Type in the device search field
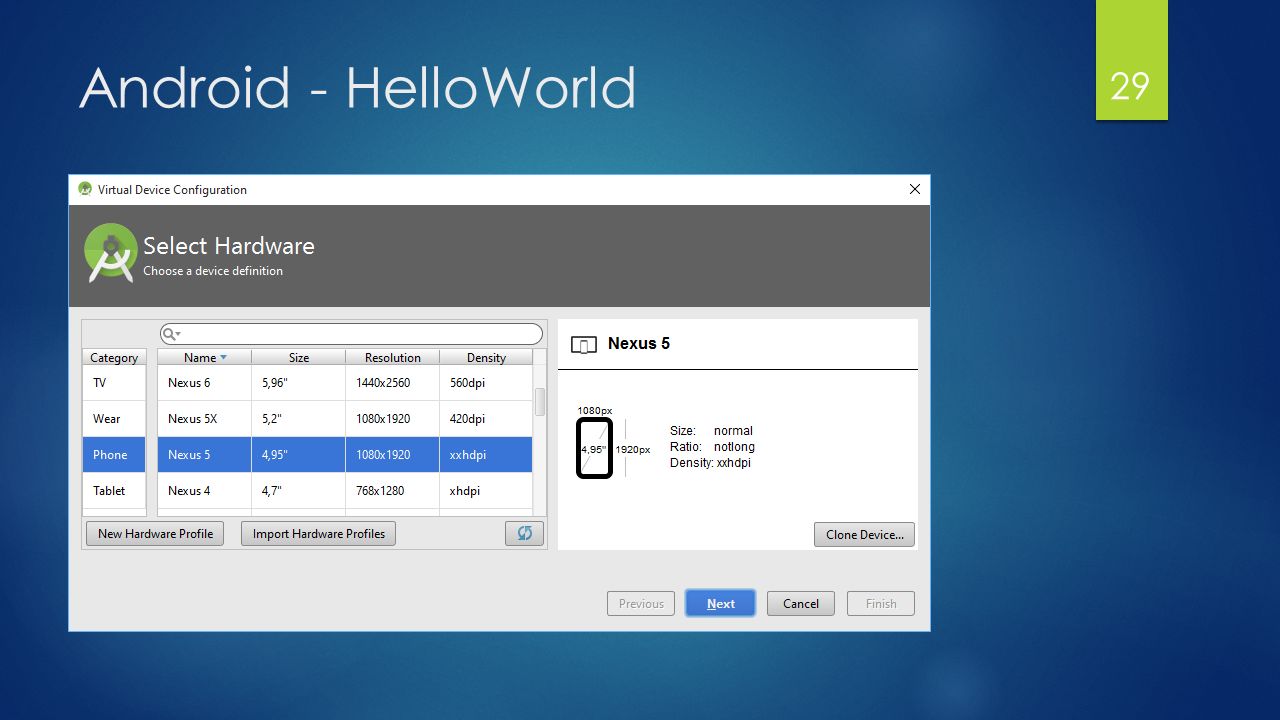The width and height of the screenshot is (1280, 720). [x=351, y=334]
